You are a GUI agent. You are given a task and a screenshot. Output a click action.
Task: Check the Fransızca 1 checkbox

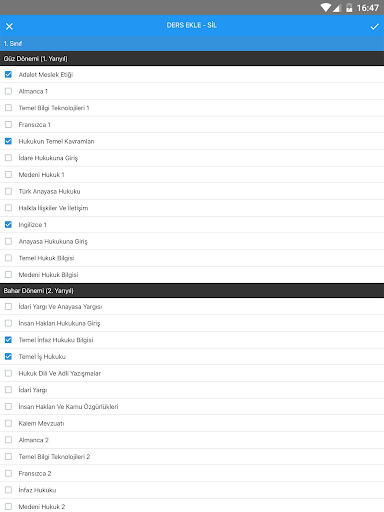click(8, 124)
